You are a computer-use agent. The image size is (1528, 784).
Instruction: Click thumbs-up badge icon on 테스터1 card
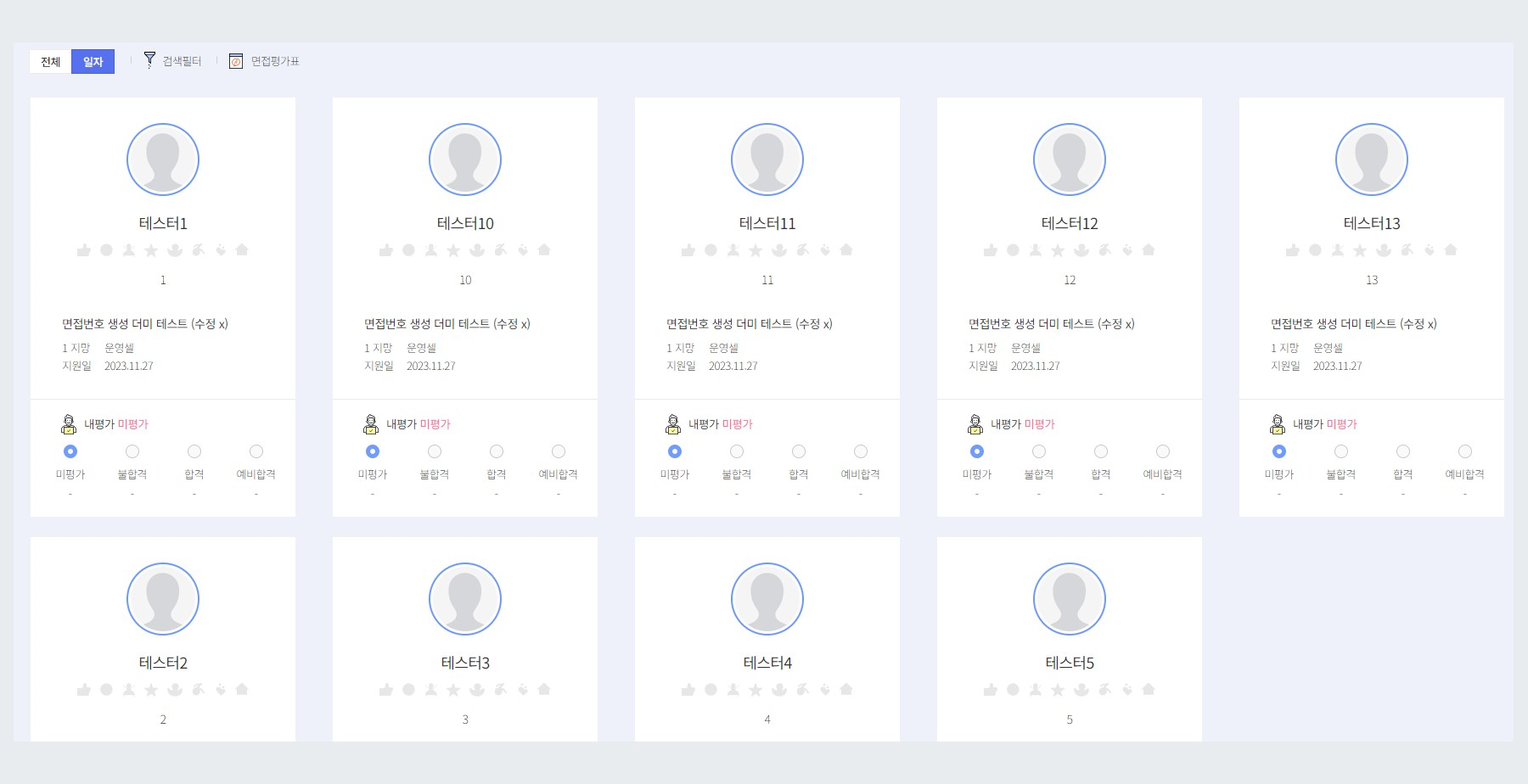[x=84, y=250]
